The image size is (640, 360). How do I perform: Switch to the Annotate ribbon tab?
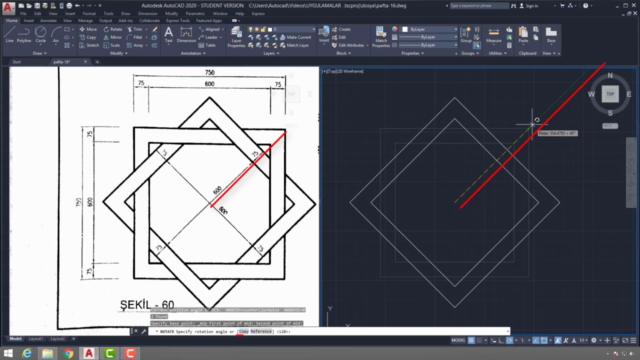click(x=48, y=20)
